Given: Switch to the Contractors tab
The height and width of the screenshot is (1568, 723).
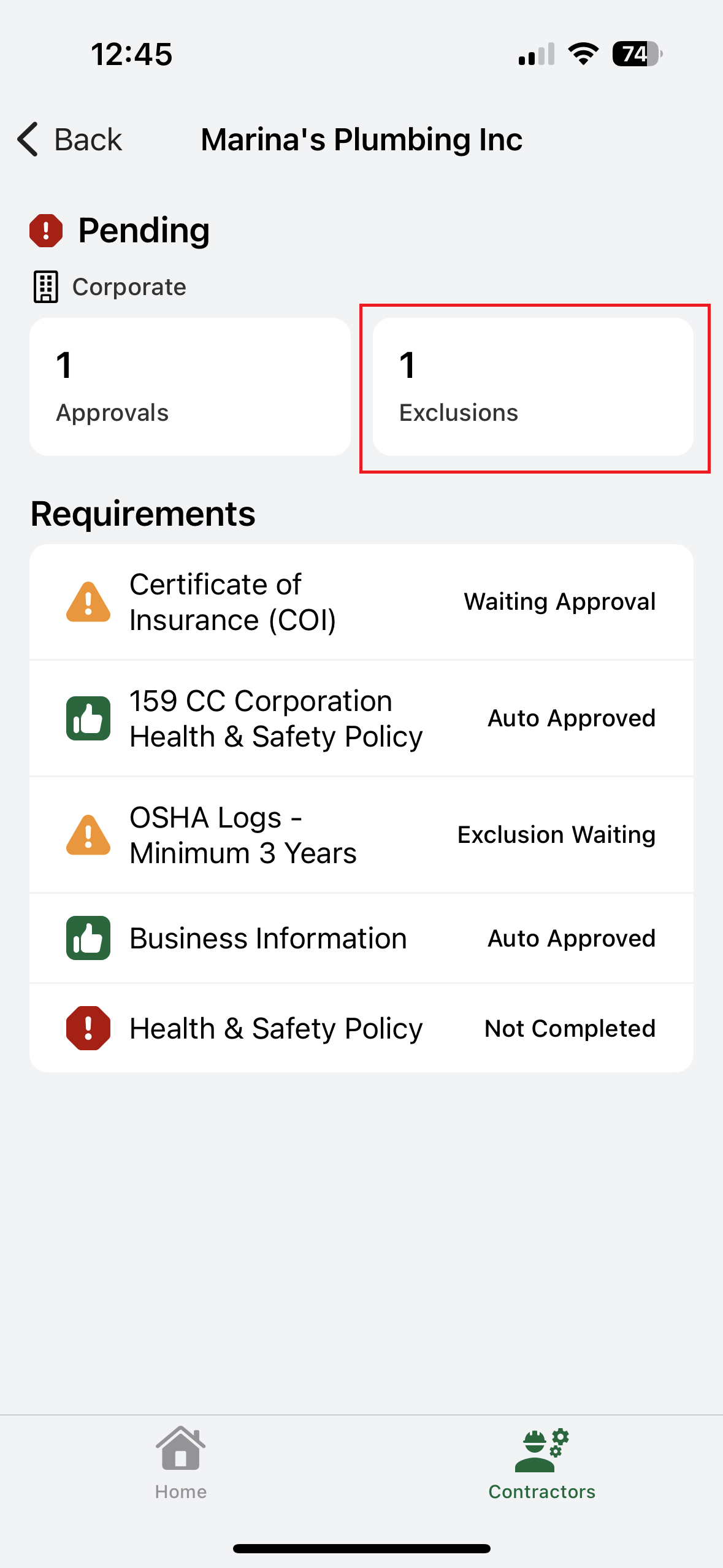Looking at the screenshot, I should point(541,1462).
